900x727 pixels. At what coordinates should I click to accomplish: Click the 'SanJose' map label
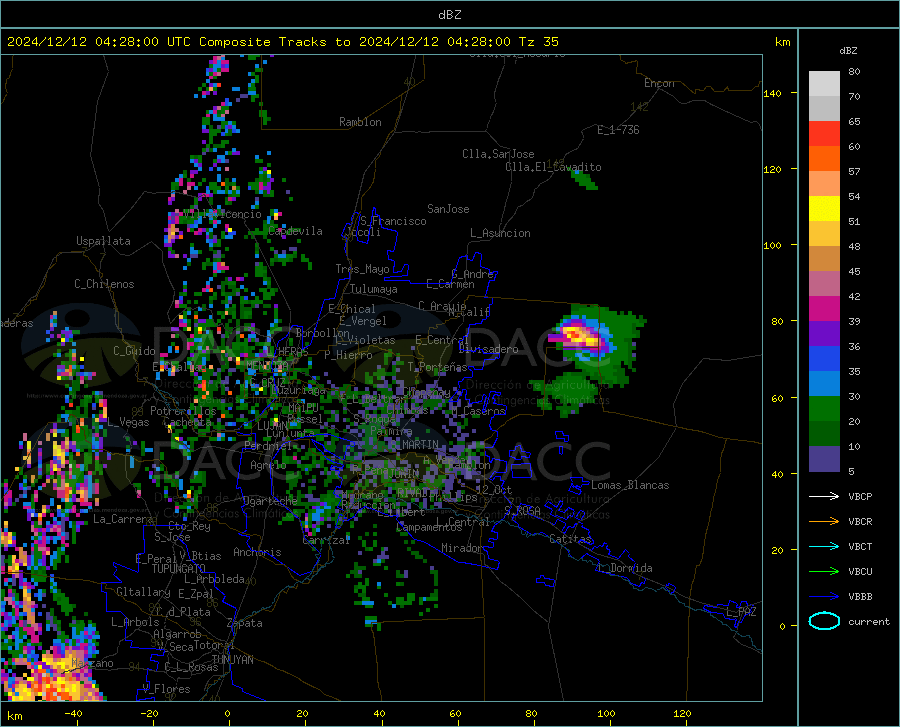(x=448, y=209)
